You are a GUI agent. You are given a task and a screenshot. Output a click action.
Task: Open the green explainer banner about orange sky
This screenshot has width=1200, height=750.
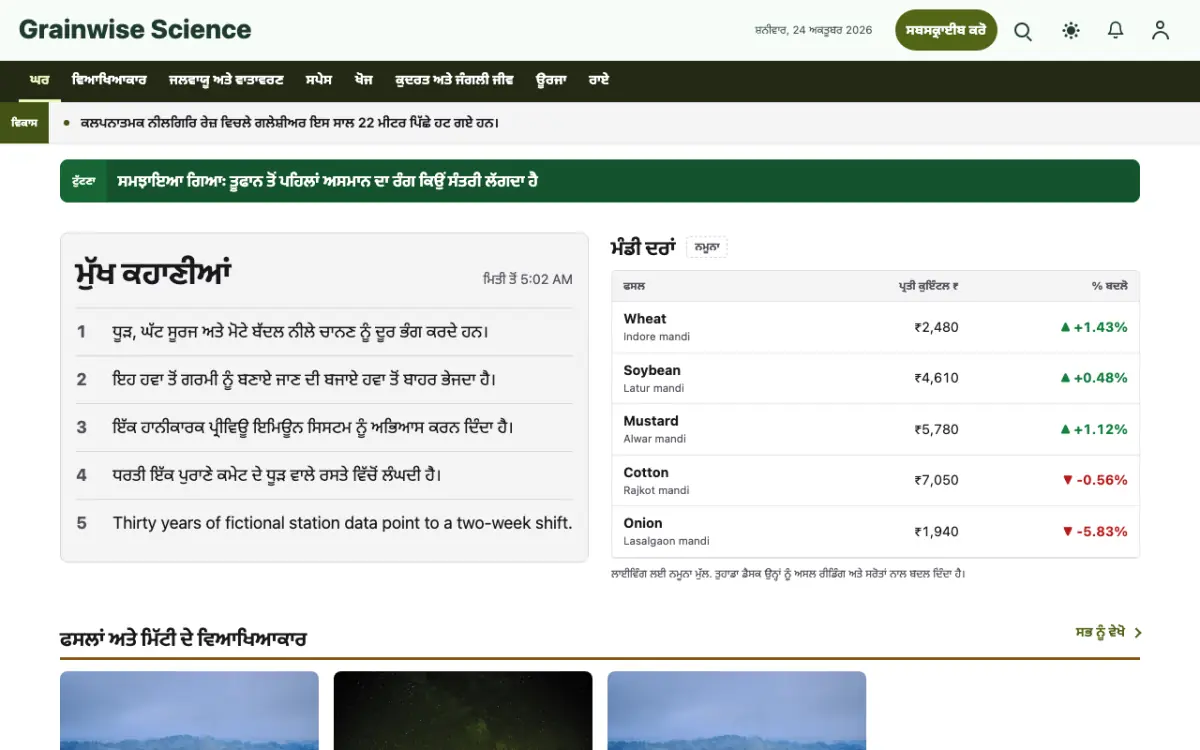[x=600, y=181]
